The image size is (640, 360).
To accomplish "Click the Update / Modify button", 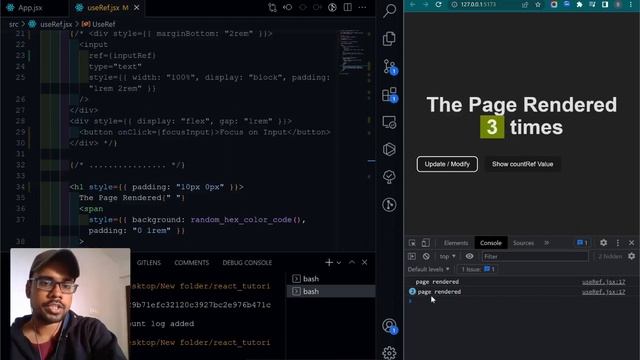I will click(447, 164).
